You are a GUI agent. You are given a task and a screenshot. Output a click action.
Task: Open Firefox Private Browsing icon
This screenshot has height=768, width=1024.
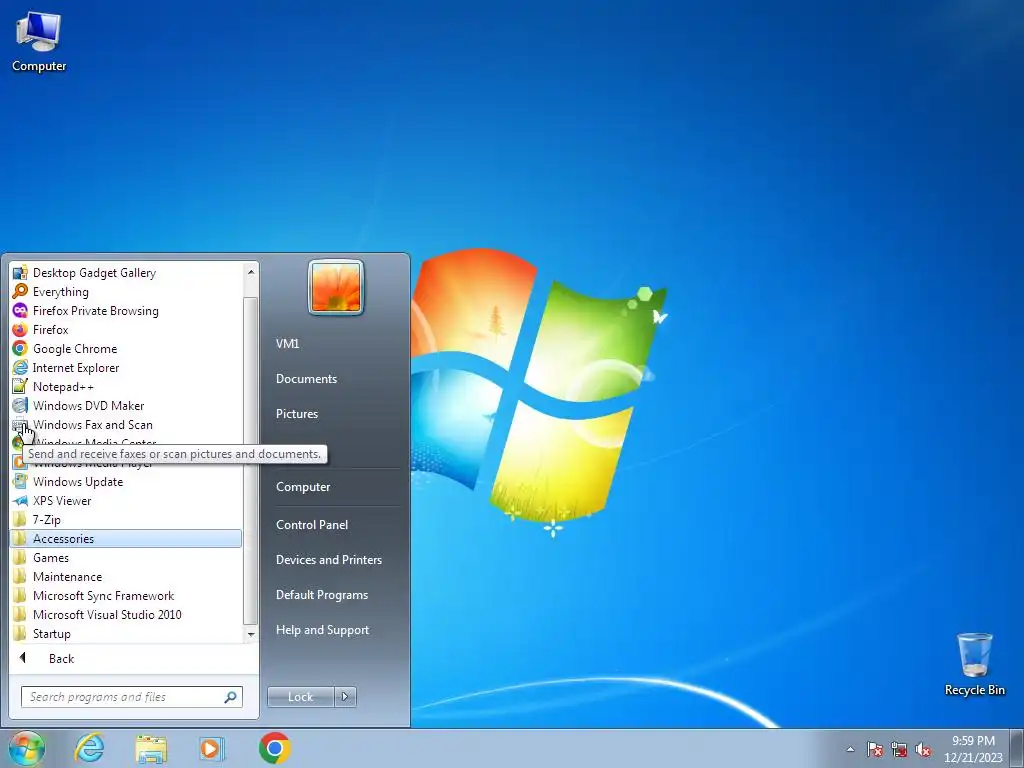pyautogui.click(x=20, y=310)
